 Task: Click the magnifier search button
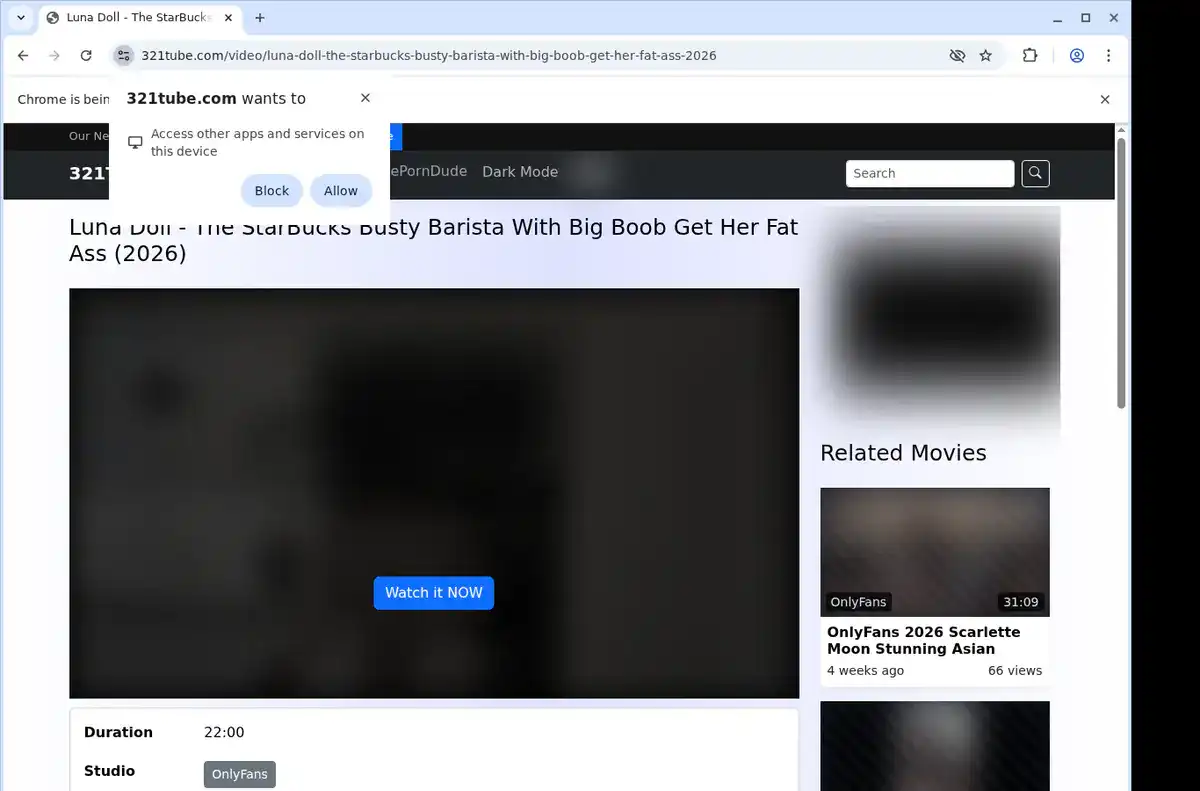[x=1035, y=173]
